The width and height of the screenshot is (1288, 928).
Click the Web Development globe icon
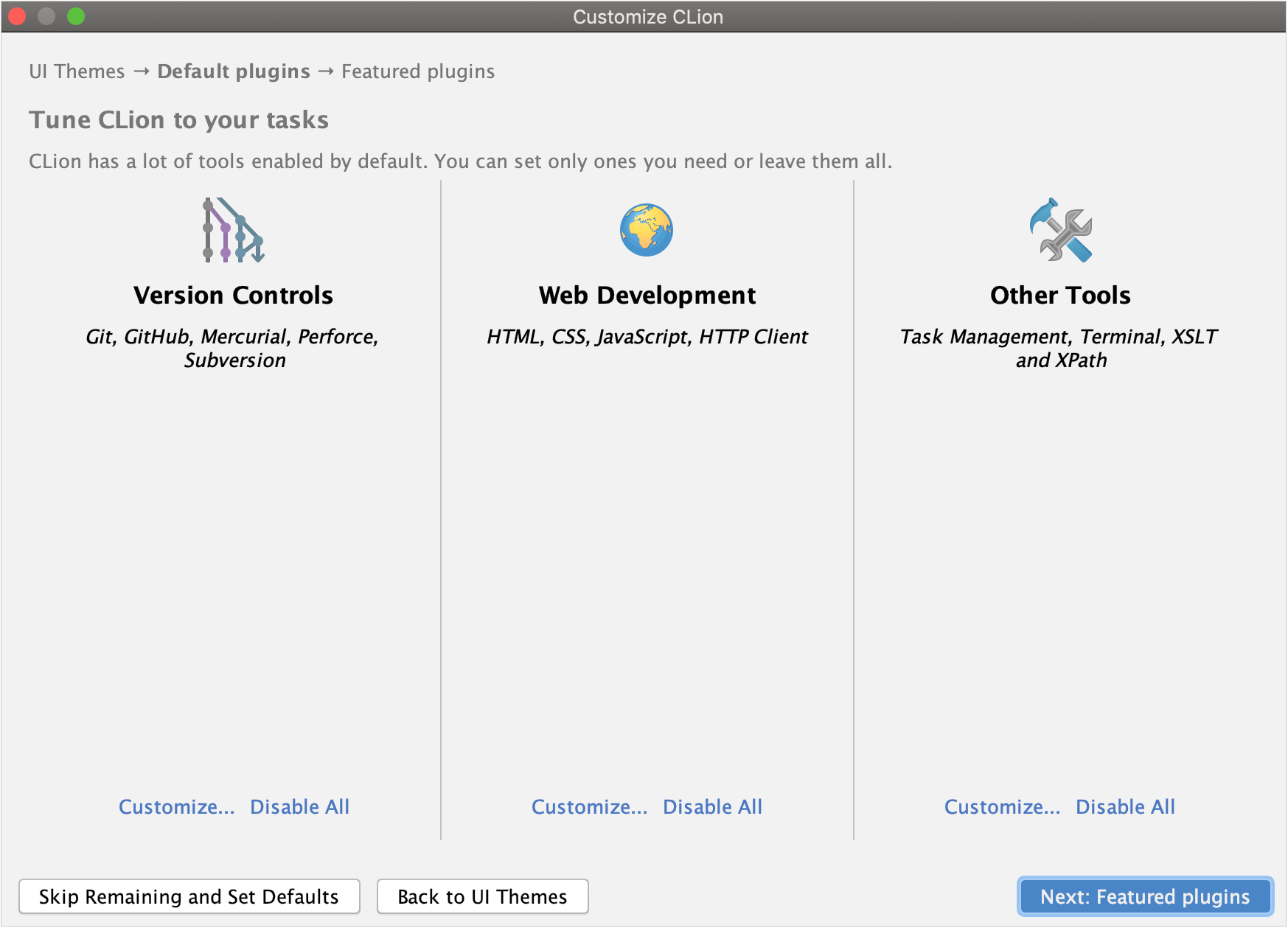pyautogui.click(x=647, y=230)
